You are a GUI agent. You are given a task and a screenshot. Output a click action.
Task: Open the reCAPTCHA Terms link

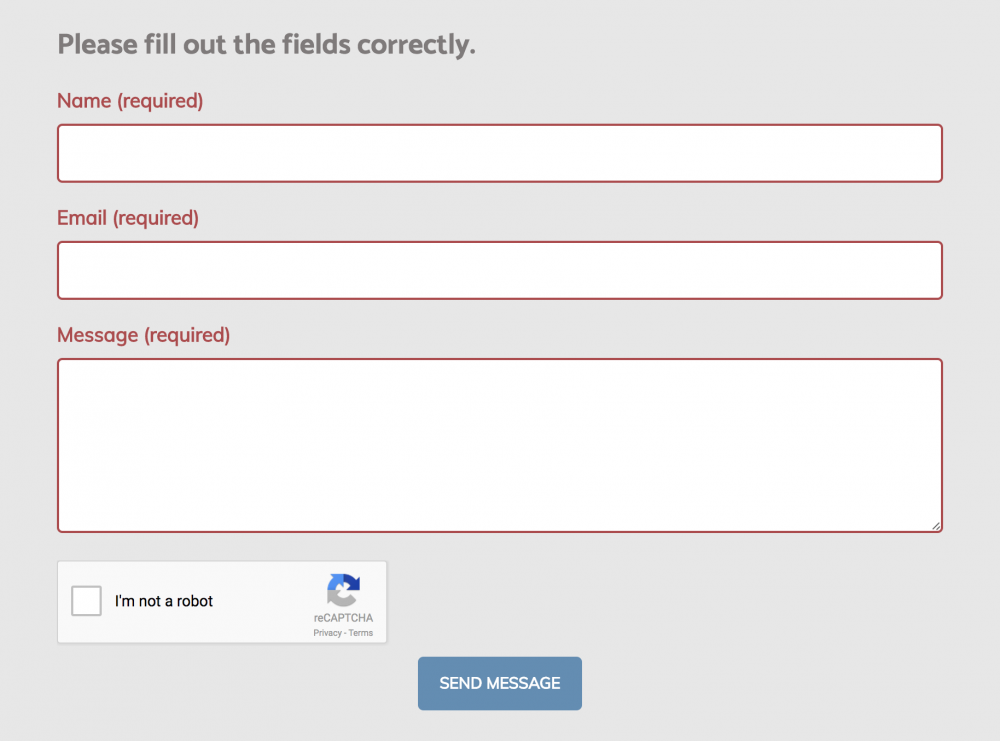pos(361,633)
